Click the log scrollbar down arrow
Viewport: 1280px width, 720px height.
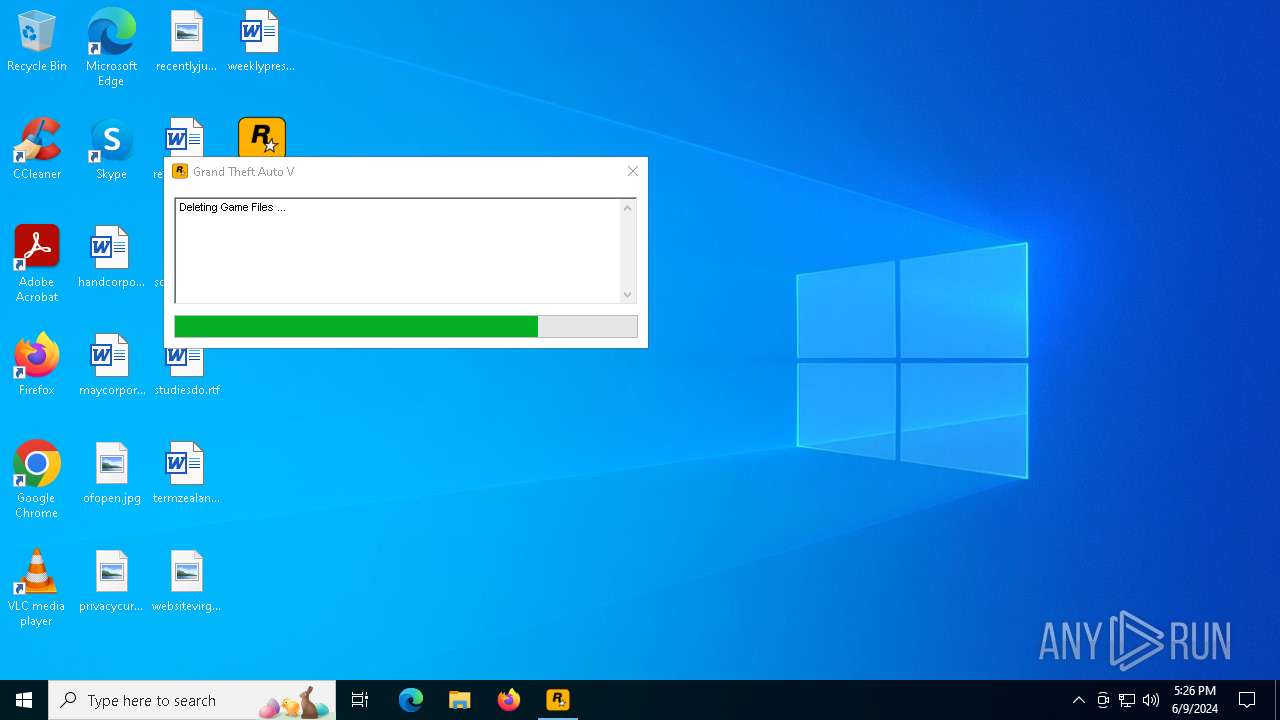coord(628,294)
